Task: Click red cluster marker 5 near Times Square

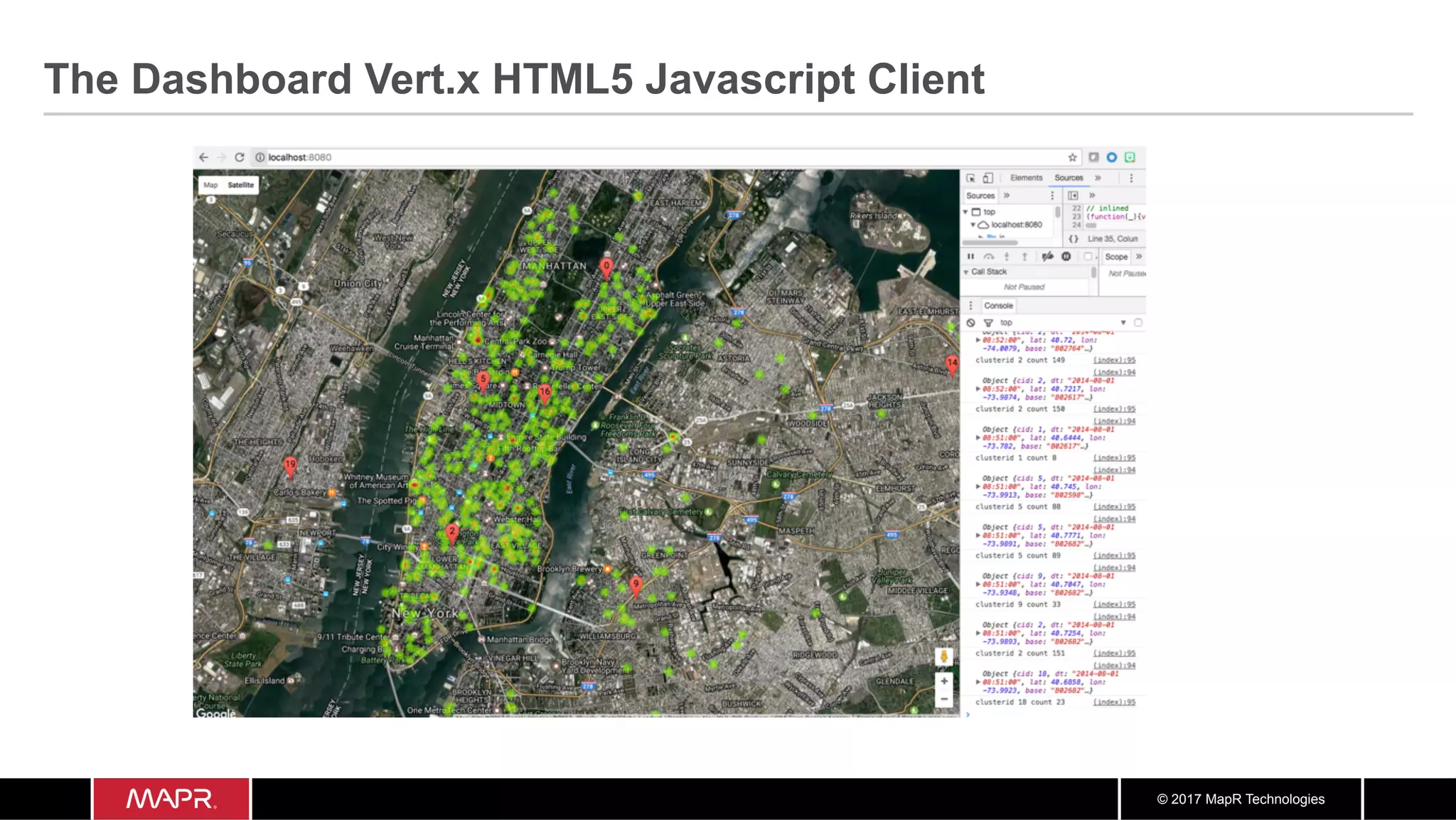Action: pos(483,382)
